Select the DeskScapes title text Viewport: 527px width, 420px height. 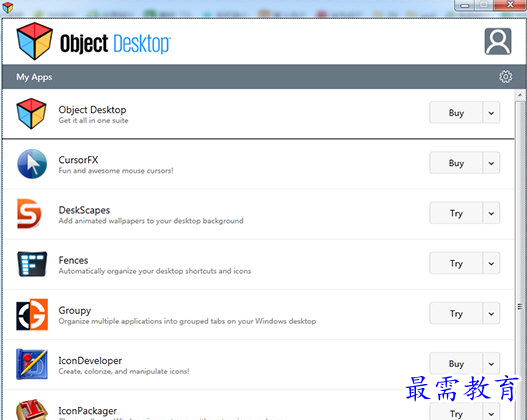(x=84, y=210)
